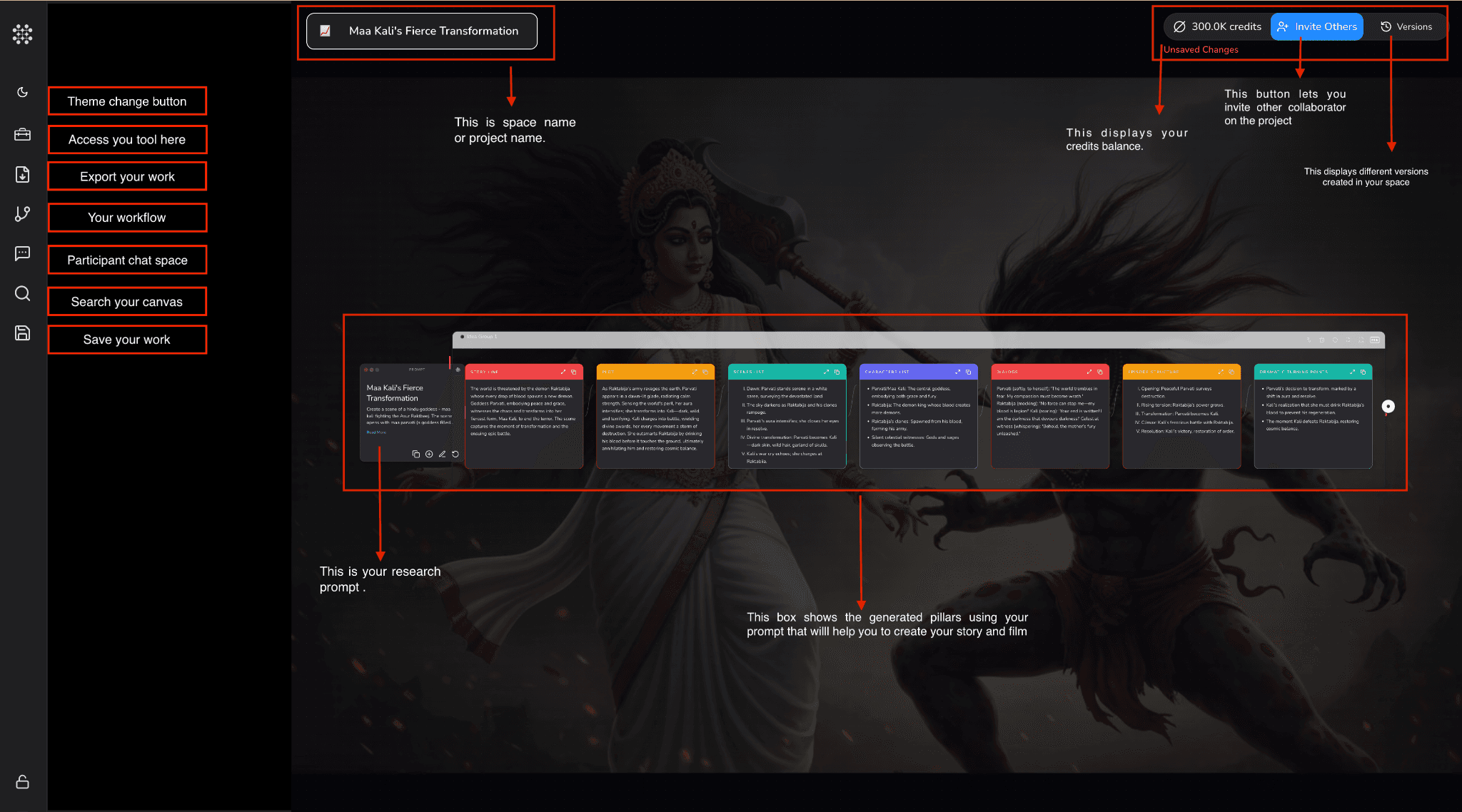The height and width of the screenshot is (812, 1462).
Task: Click the edit pencil icon on prompt card
Action: (442, 454)
